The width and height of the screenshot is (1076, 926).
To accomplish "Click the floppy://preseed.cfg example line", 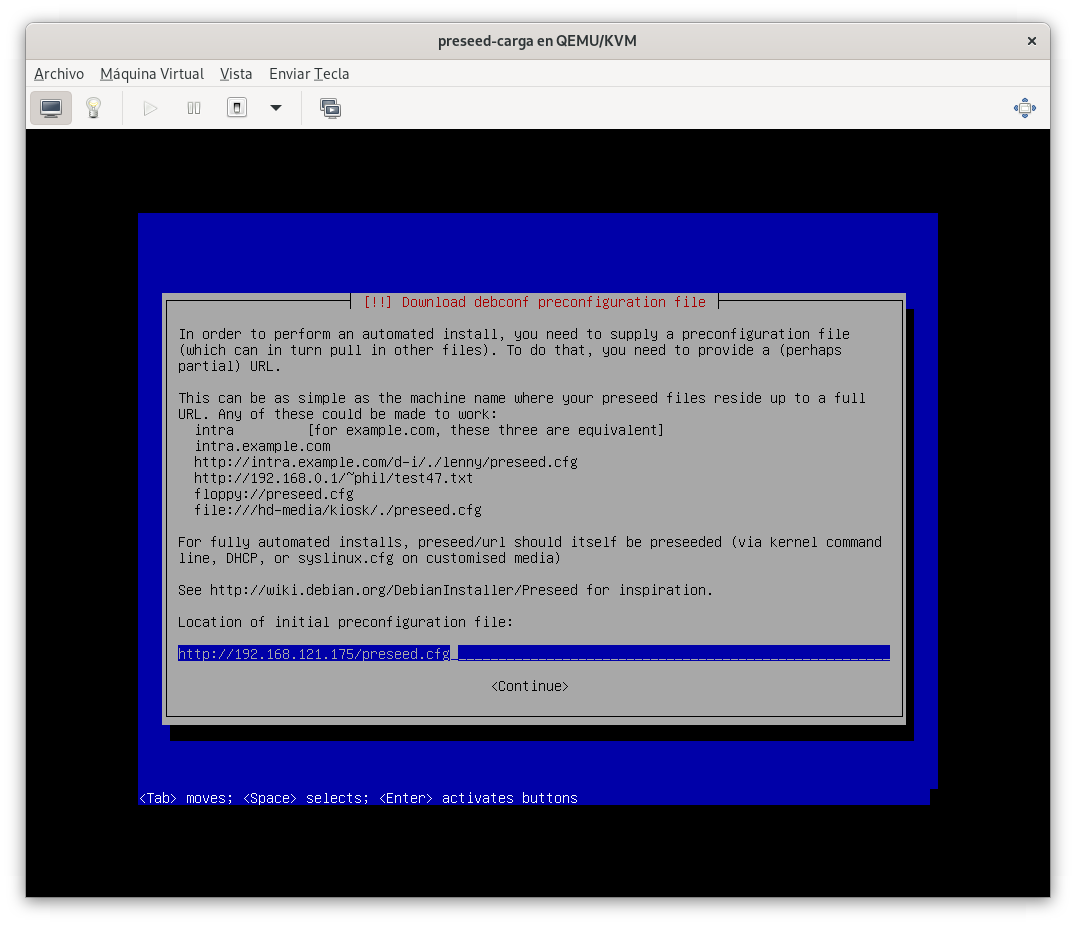I will click(274, 494).
